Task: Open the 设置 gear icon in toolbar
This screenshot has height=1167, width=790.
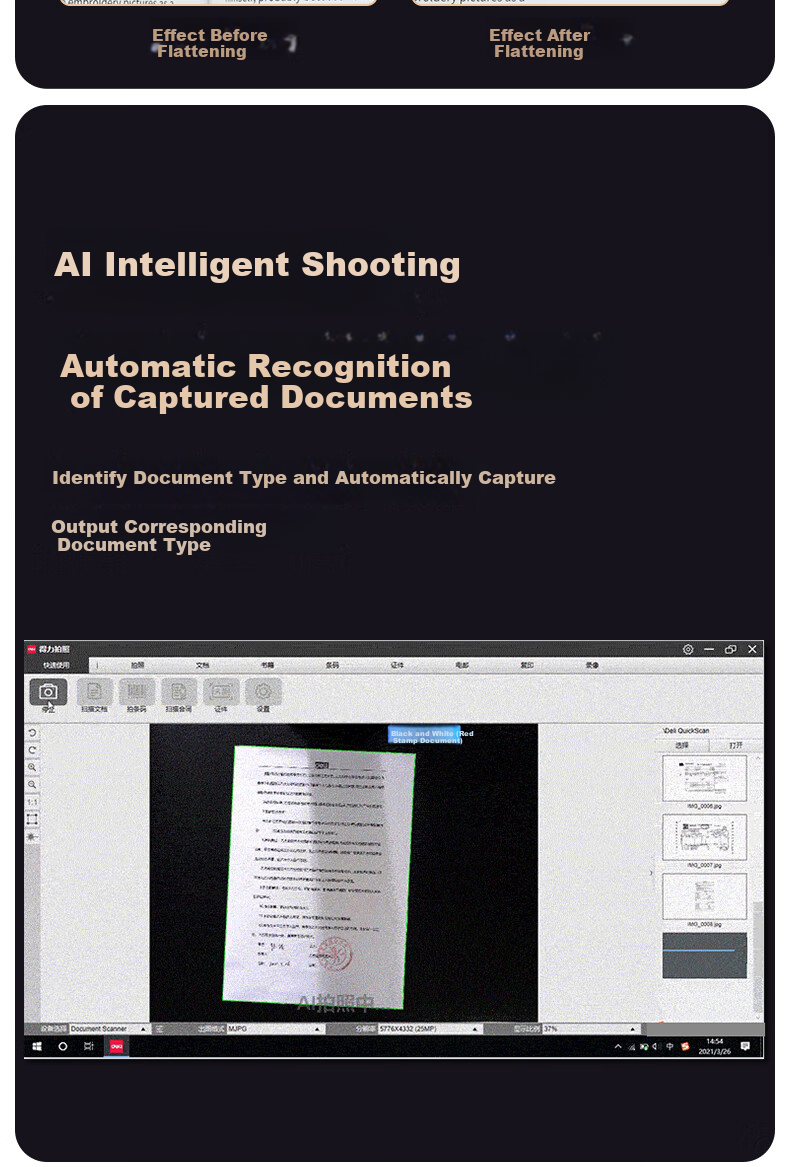Action: pos(264,692)
